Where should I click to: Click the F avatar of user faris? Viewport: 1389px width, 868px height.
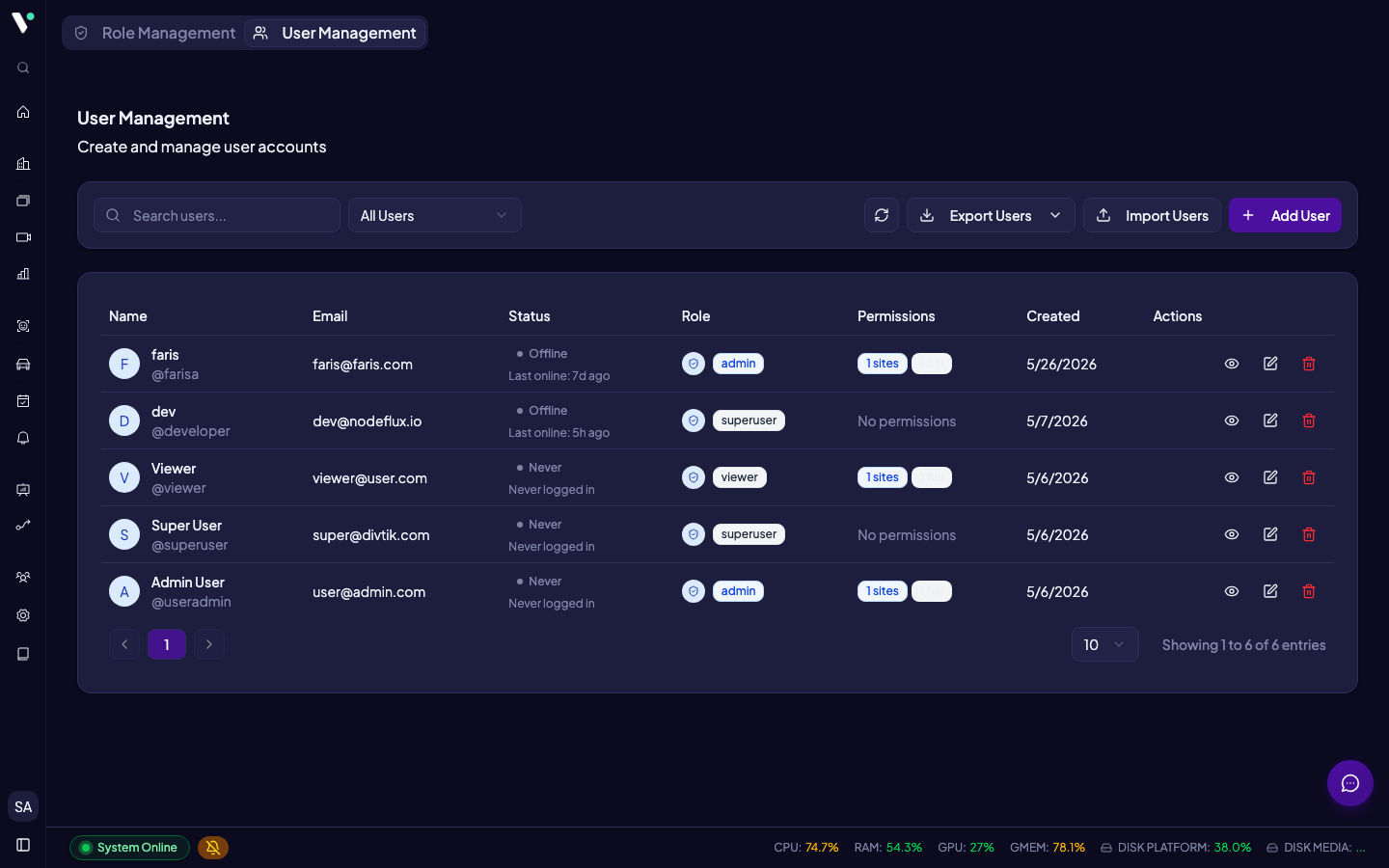coord(124,364)
